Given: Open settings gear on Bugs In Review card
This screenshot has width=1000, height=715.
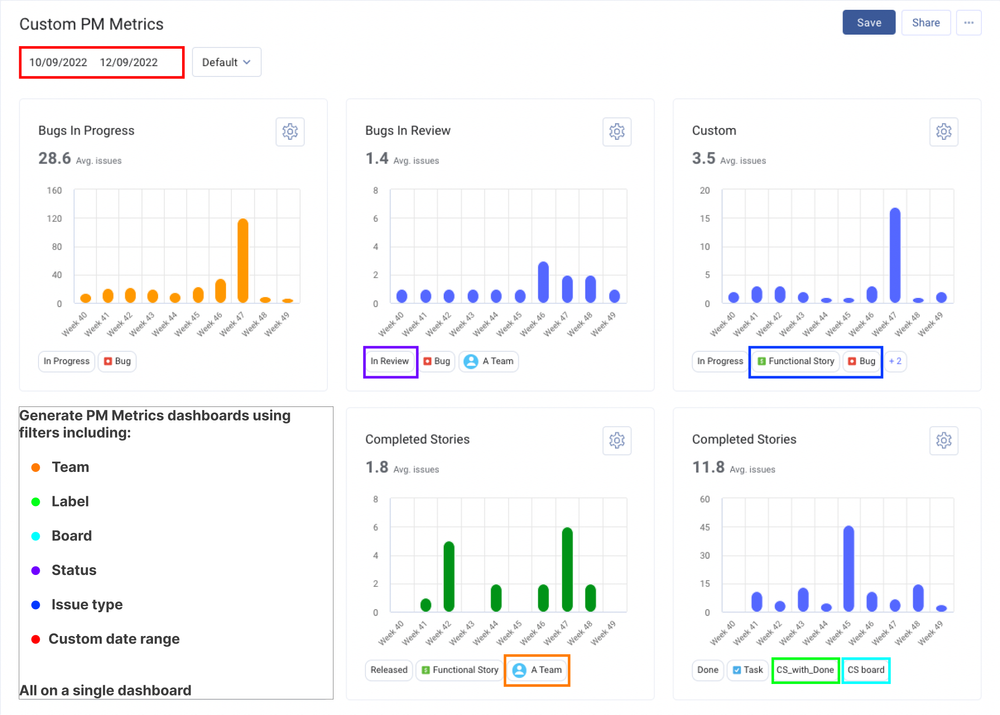Looking at the screenshot, I should 617,131.
